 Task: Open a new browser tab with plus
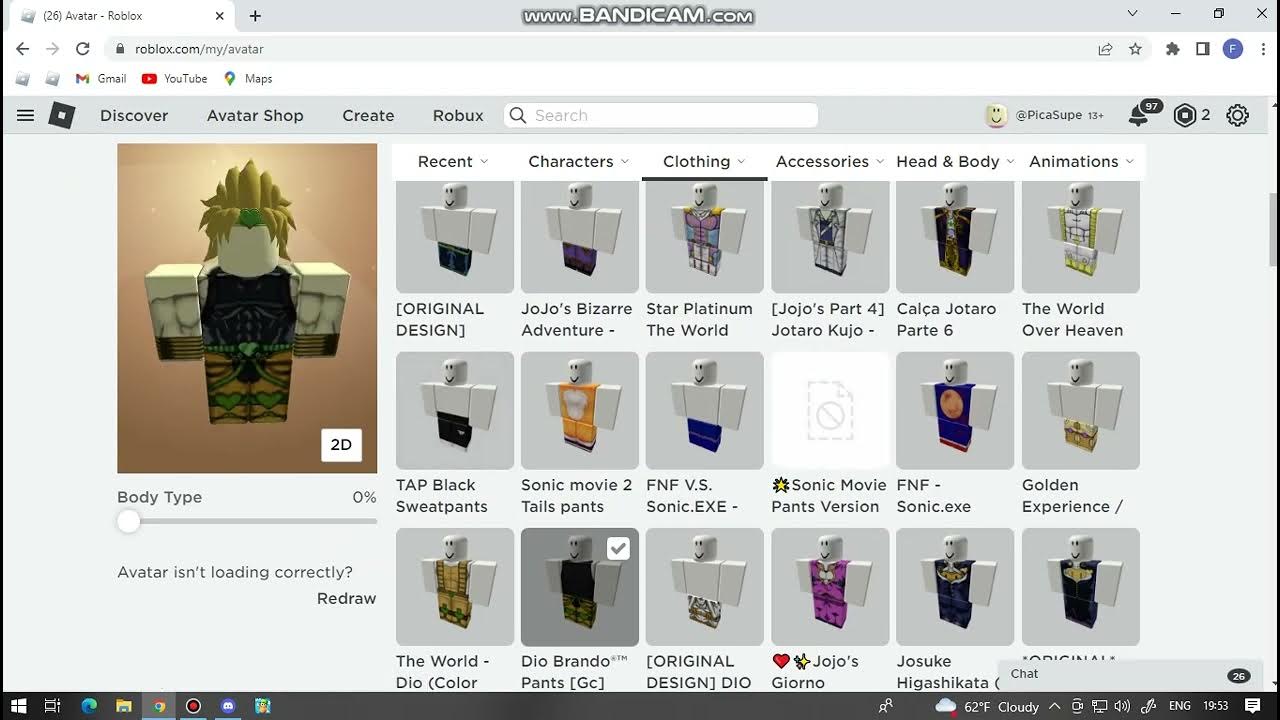[x=255, y=16]
